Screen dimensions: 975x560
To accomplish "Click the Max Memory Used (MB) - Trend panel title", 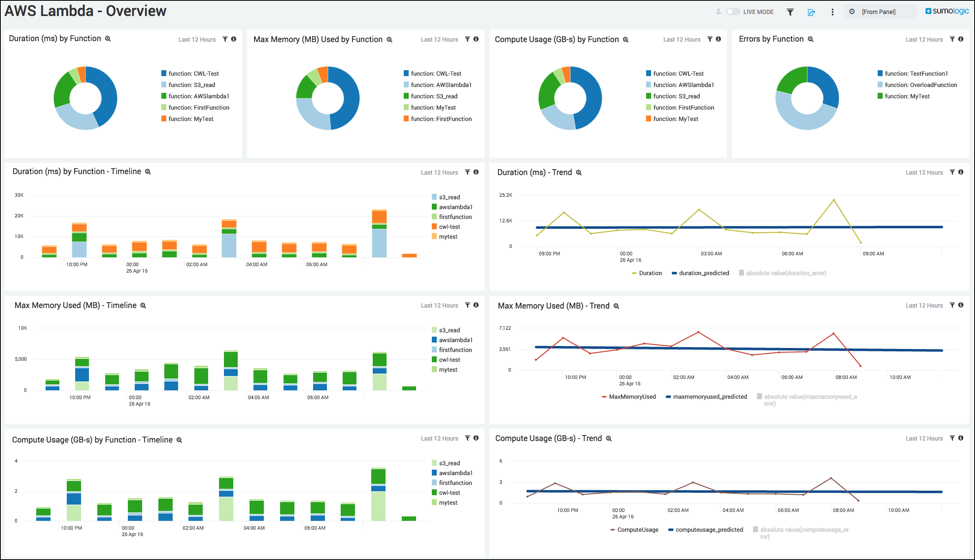I will point(553,306).
